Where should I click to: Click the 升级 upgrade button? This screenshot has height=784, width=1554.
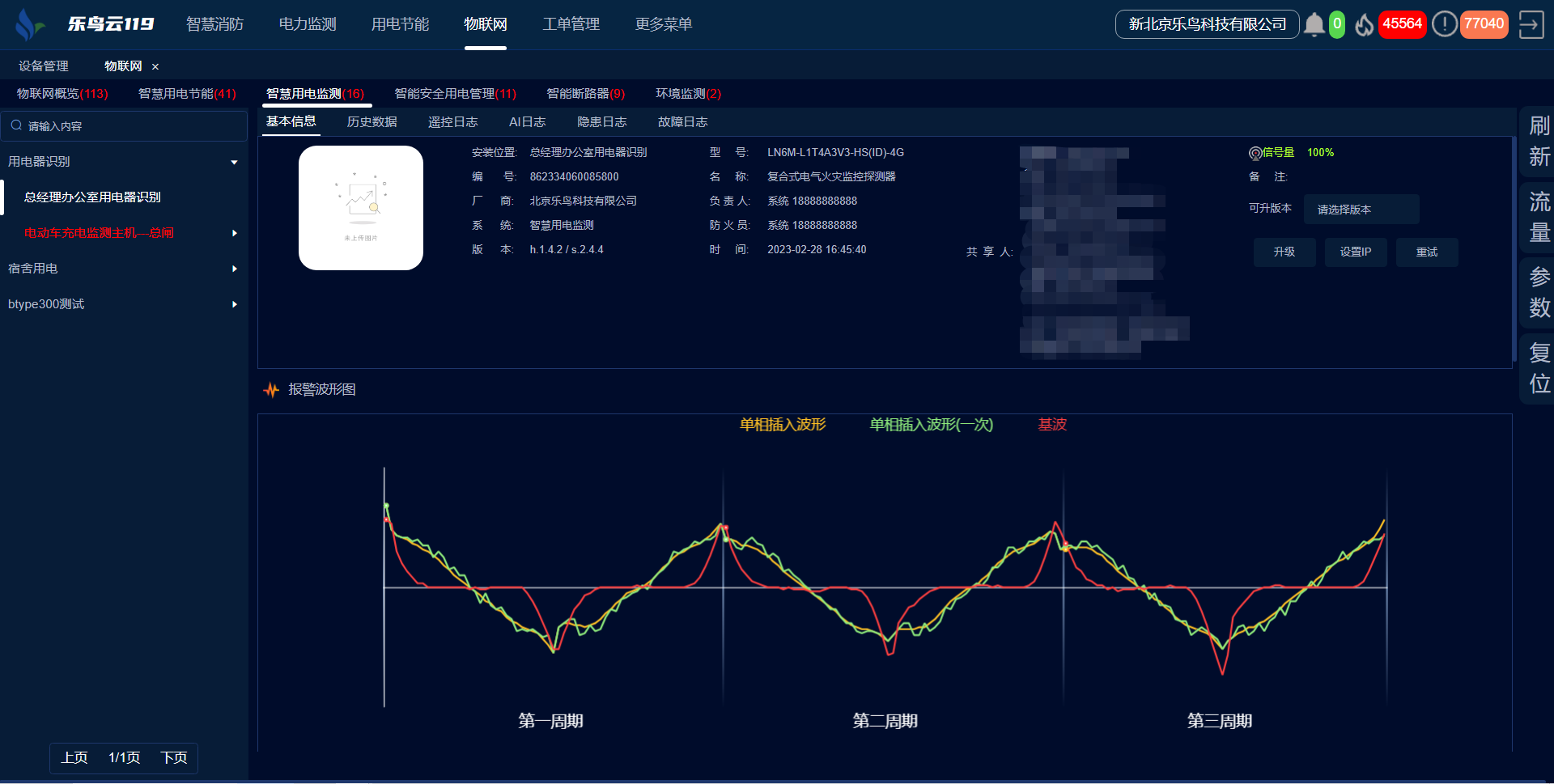tap(1284, 252)
